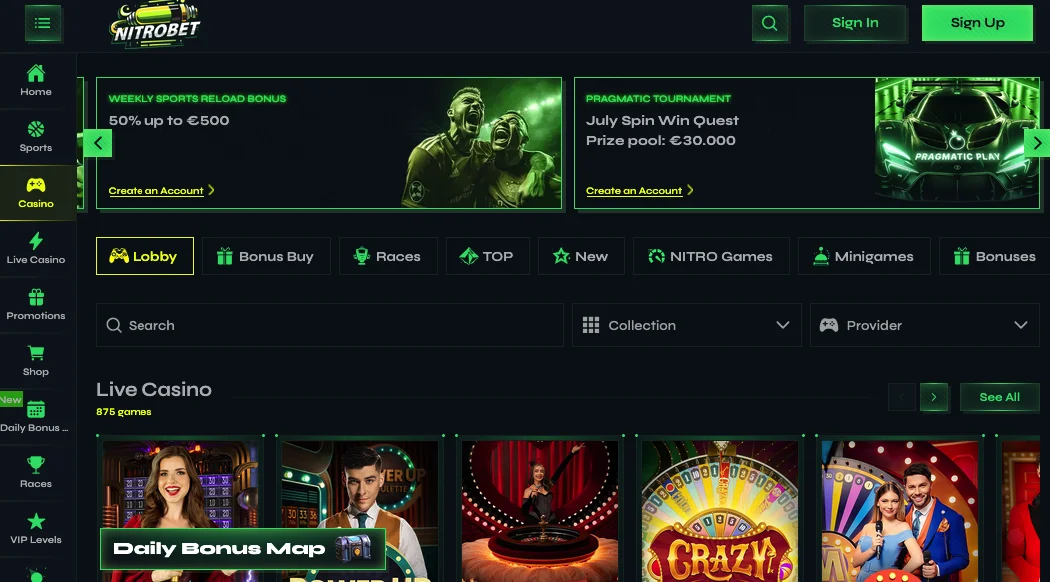
Task: Open Daily Bonus in the sidebar
Action: 36,417
